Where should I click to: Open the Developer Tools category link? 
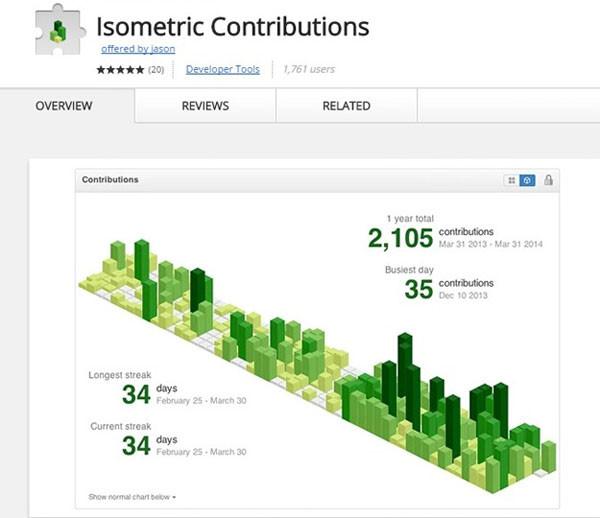point(222,70)
